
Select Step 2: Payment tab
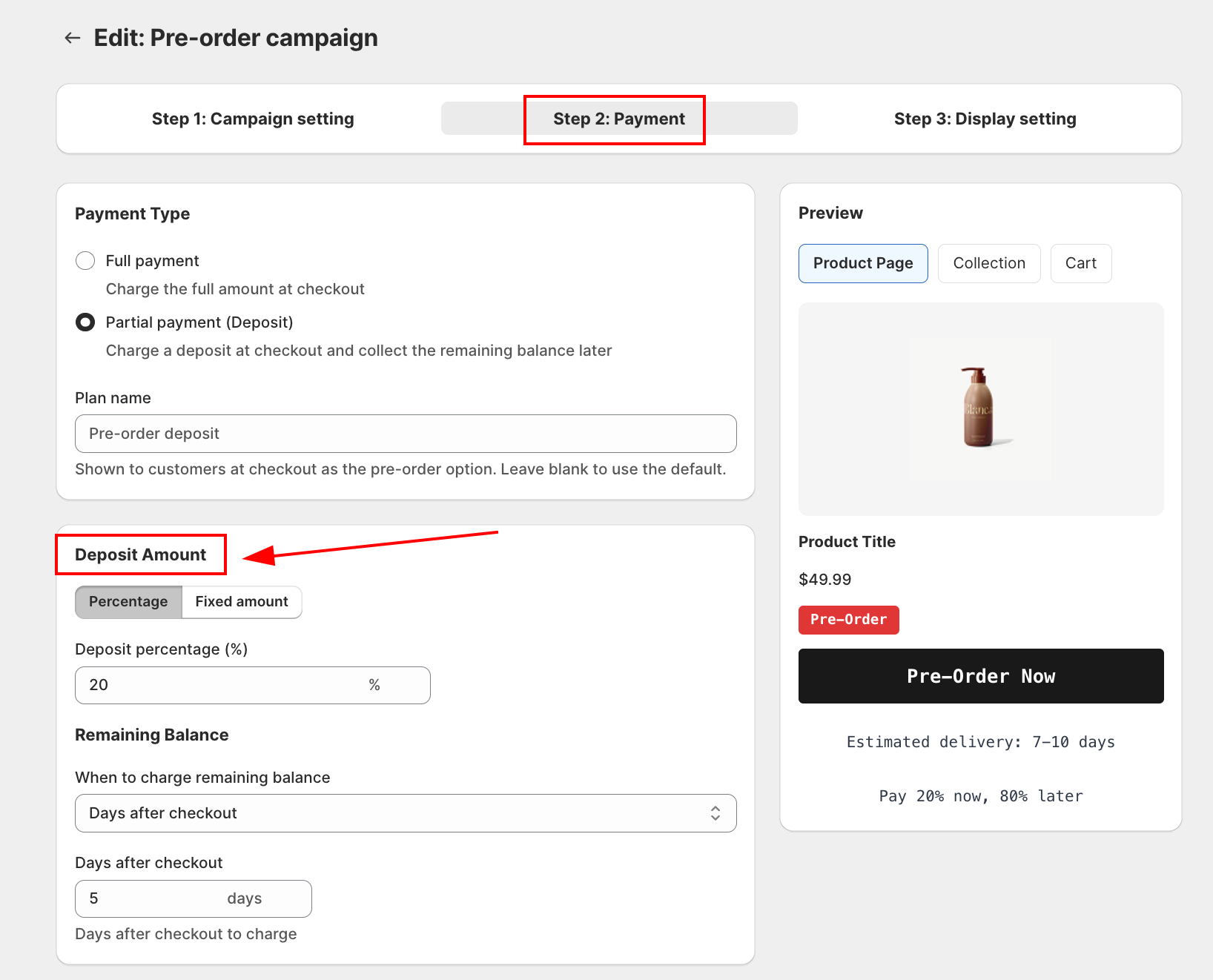[619, 119]
